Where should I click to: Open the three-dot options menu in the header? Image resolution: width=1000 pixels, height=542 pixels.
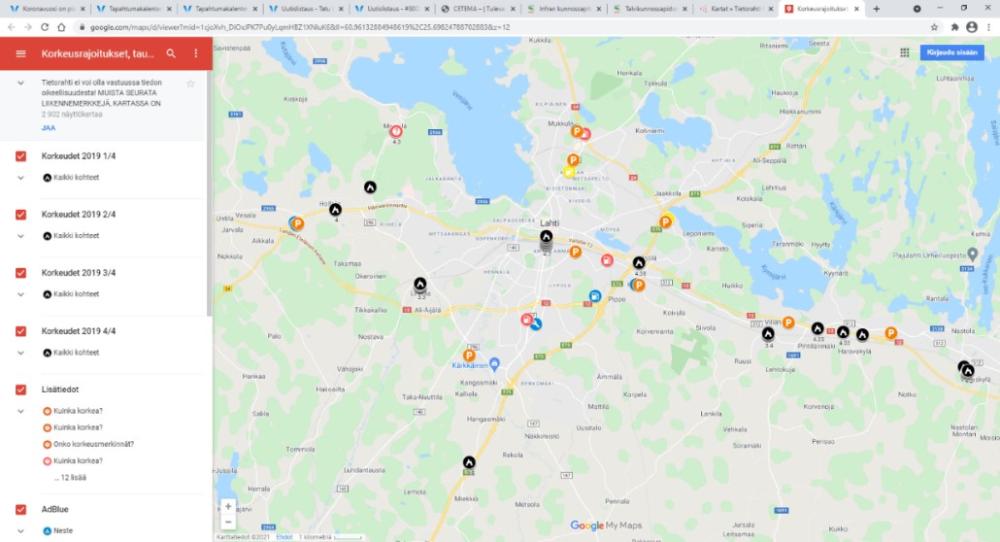tap(196, 54)
